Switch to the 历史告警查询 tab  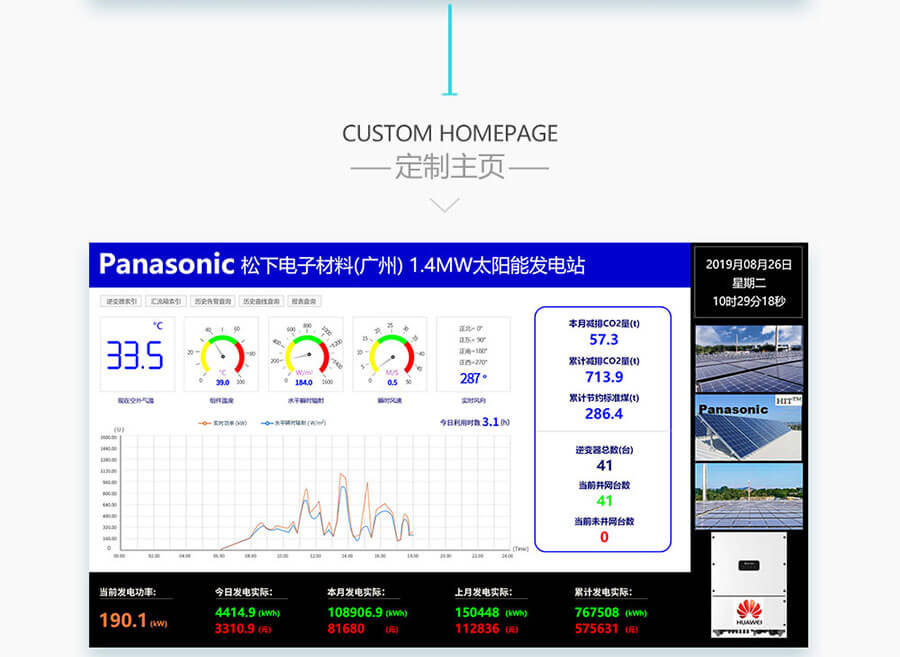(x=212, y=301)
